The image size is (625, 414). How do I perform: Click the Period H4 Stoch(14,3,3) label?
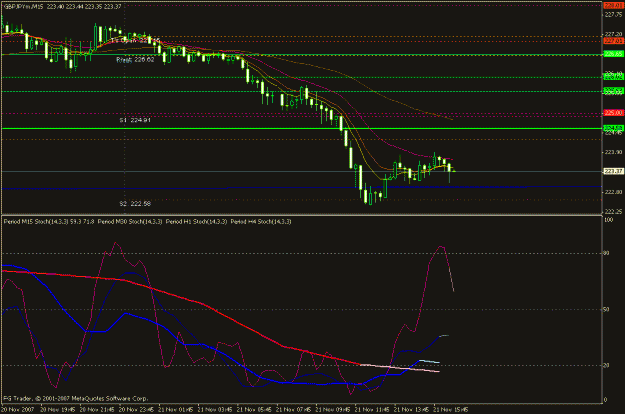261,222
